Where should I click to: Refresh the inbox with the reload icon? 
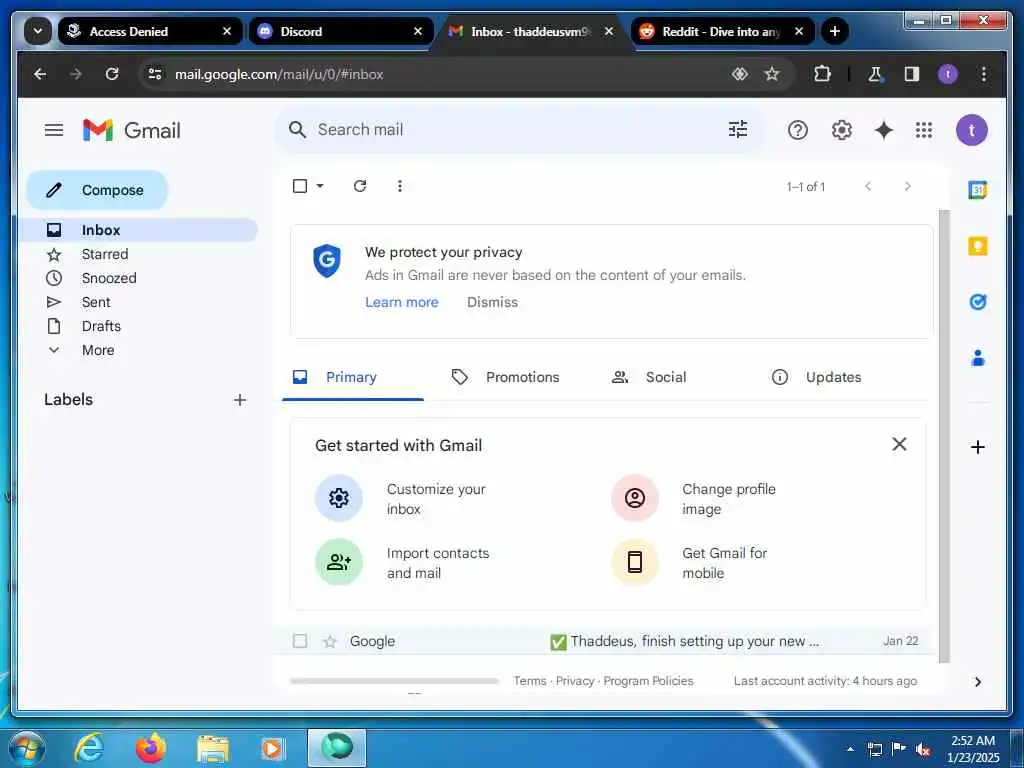(x=360, y=186)
